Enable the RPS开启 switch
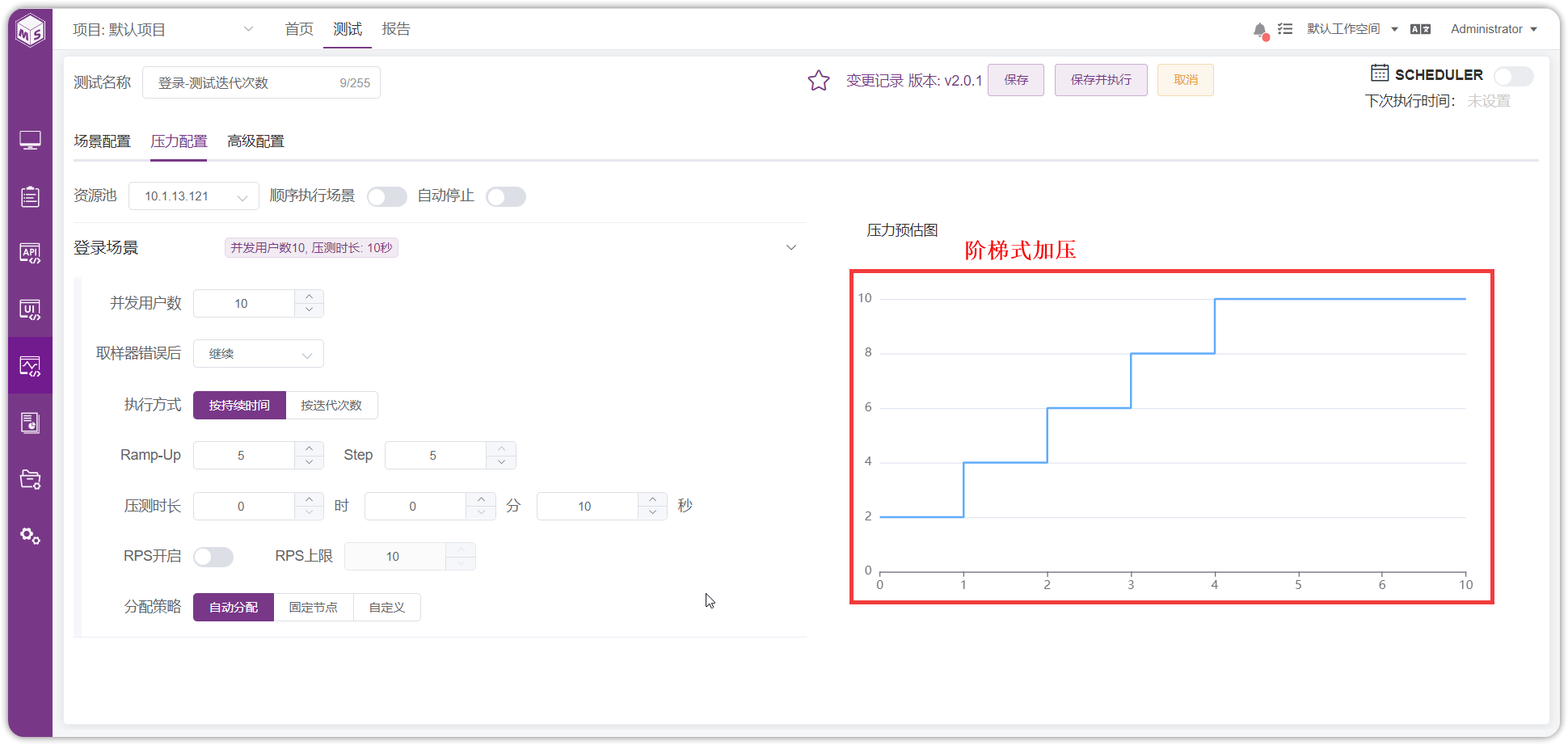Viewport: 1568px width, 745px height. 213,557
